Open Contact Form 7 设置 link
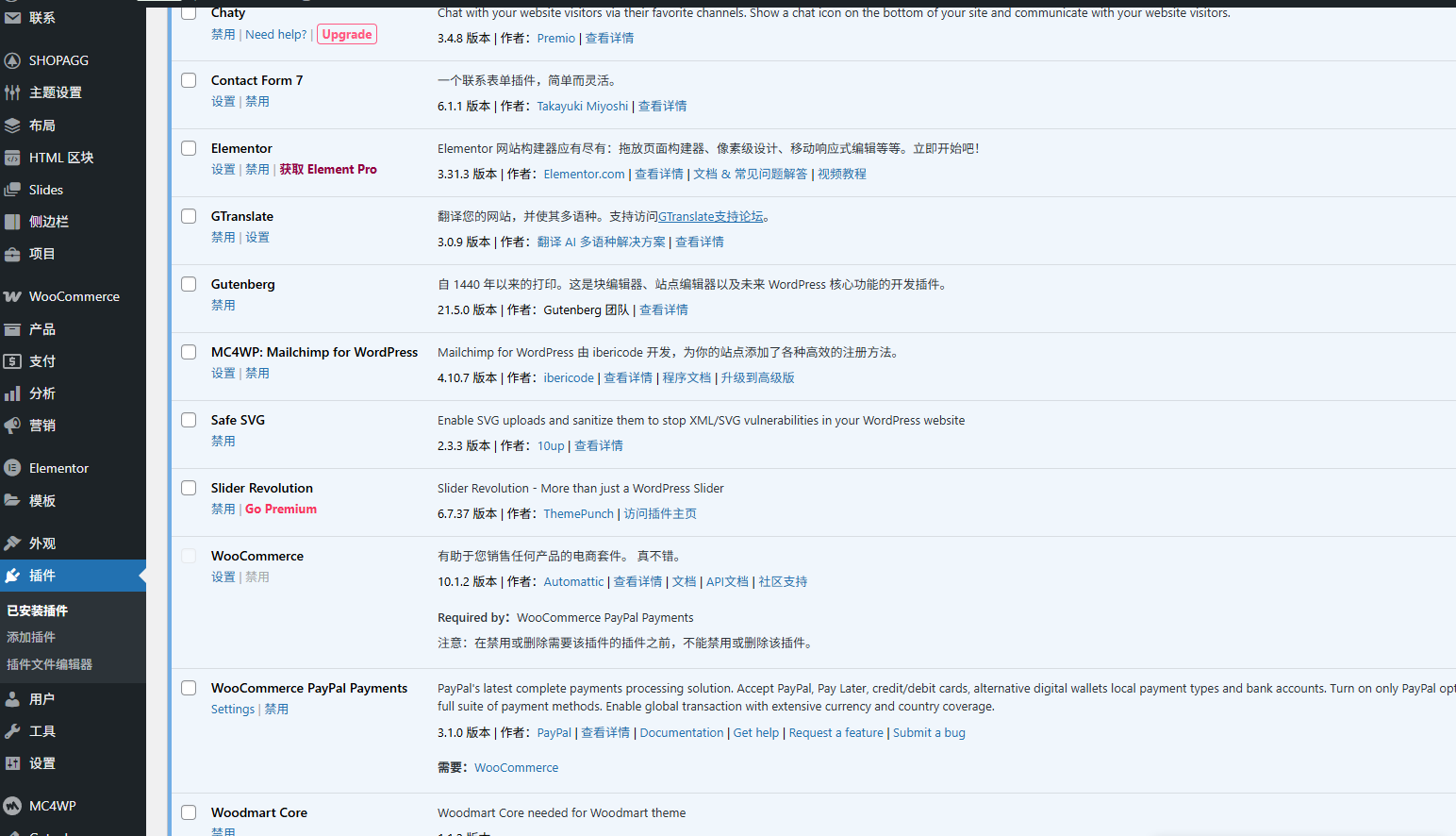Image resolution: width=1456 pixels, height=836 pixels. pyautogui.click(x=223, y=101)
